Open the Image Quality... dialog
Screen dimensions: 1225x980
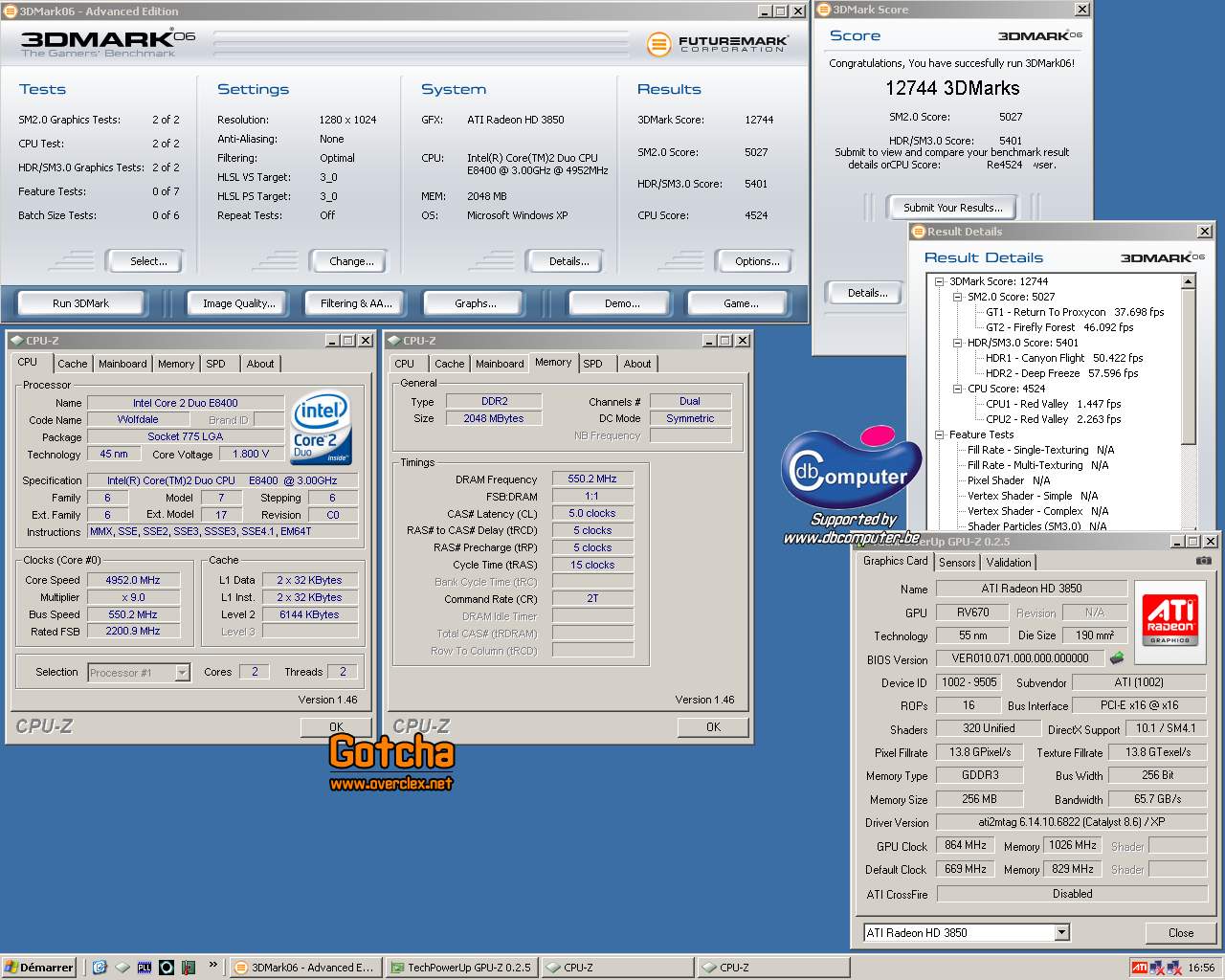[x=239, y=303]
